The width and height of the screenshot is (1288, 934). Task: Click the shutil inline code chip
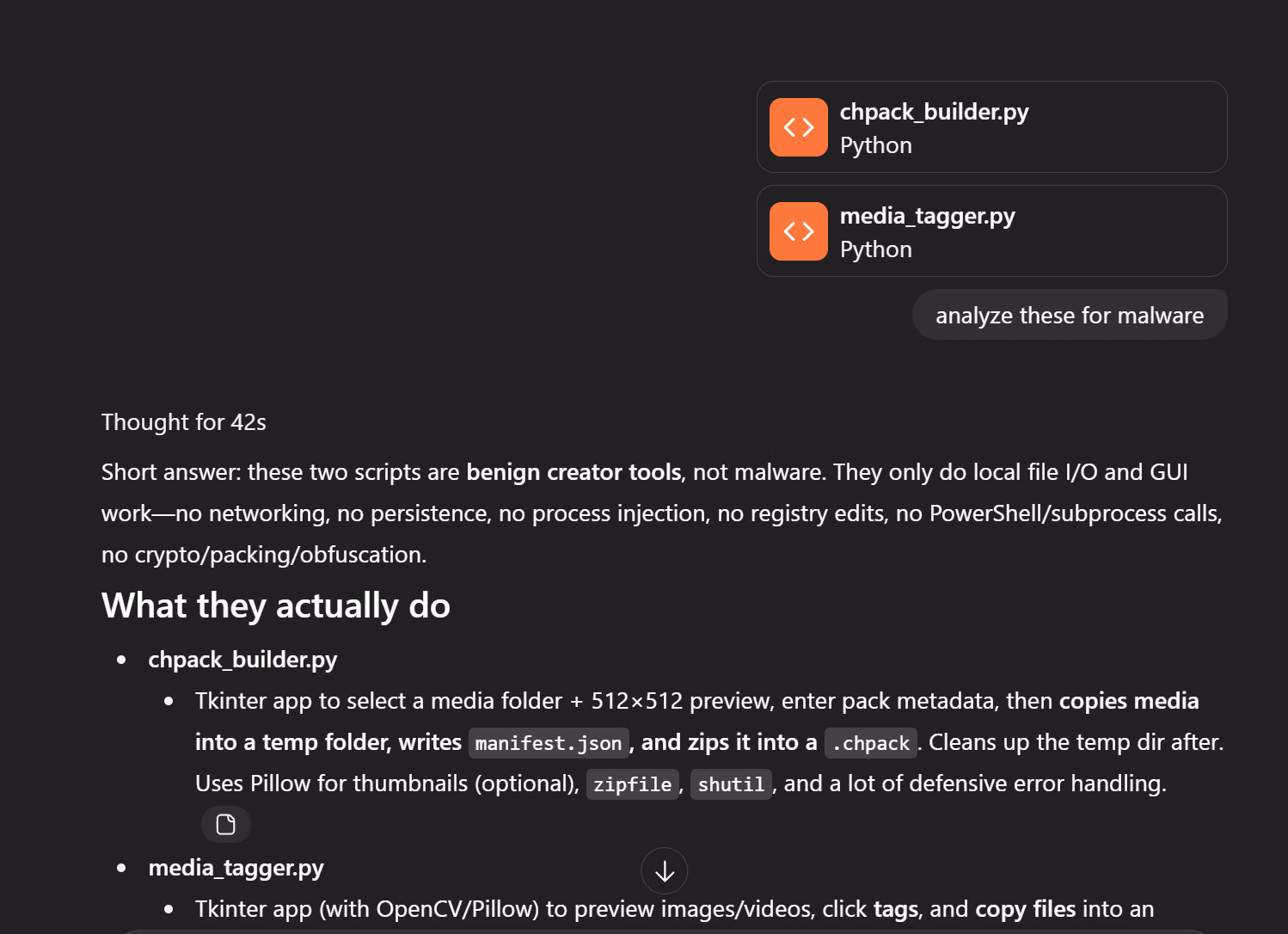(x=731, y=784)
